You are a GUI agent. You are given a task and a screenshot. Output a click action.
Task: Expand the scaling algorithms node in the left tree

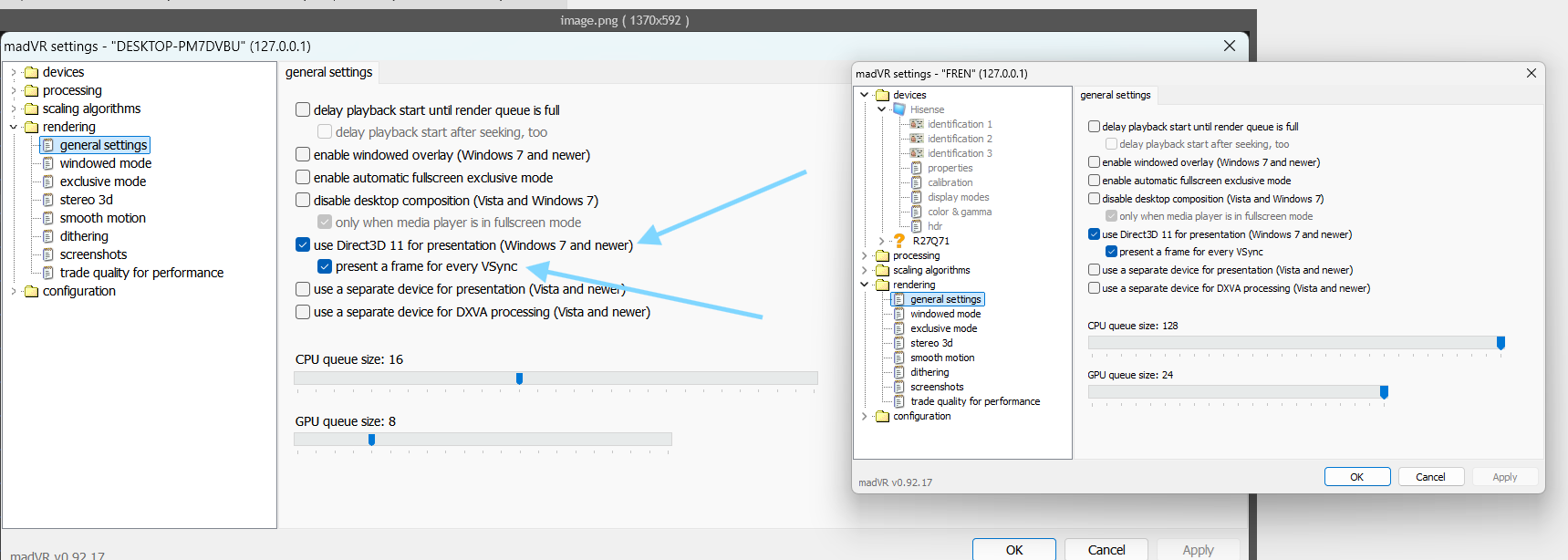pyautogui.click(x=14, y=109)
